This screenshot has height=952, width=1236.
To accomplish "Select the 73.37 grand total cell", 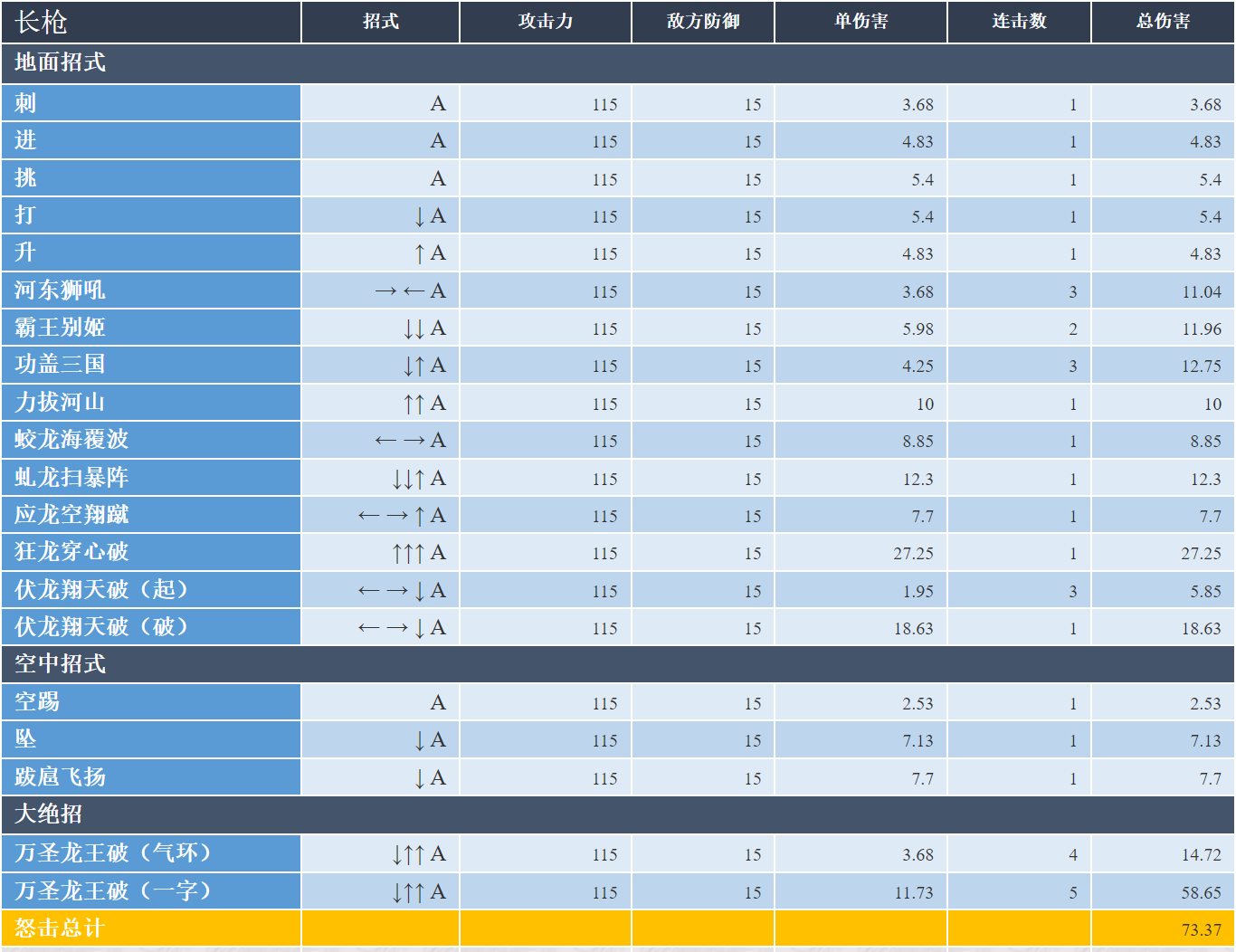I will click(1163, 929).
